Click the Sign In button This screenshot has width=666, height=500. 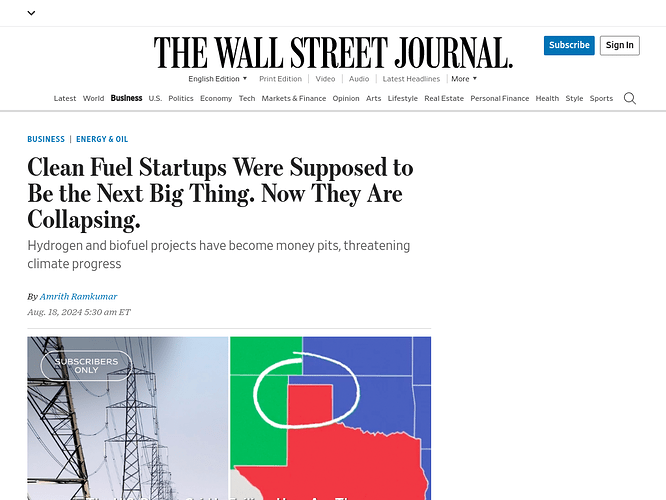(620, 45)
